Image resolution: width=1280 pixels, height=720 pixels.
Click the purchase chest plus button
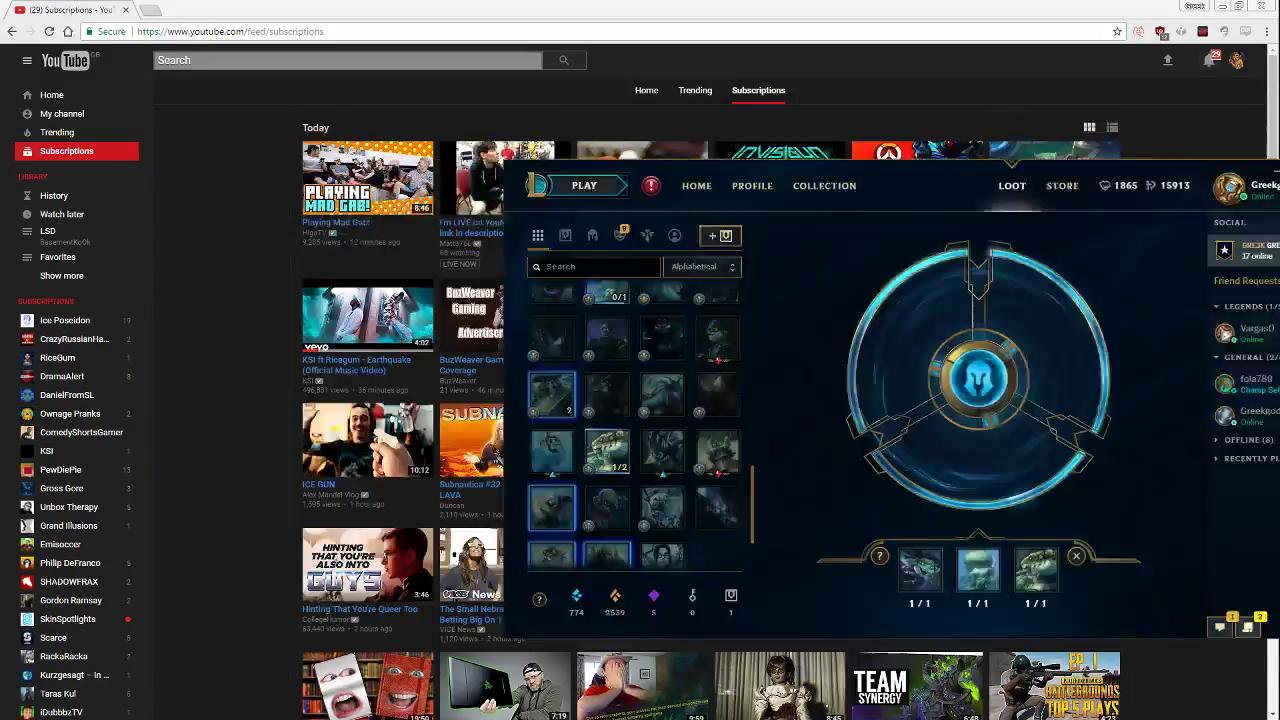click(720, 236)
